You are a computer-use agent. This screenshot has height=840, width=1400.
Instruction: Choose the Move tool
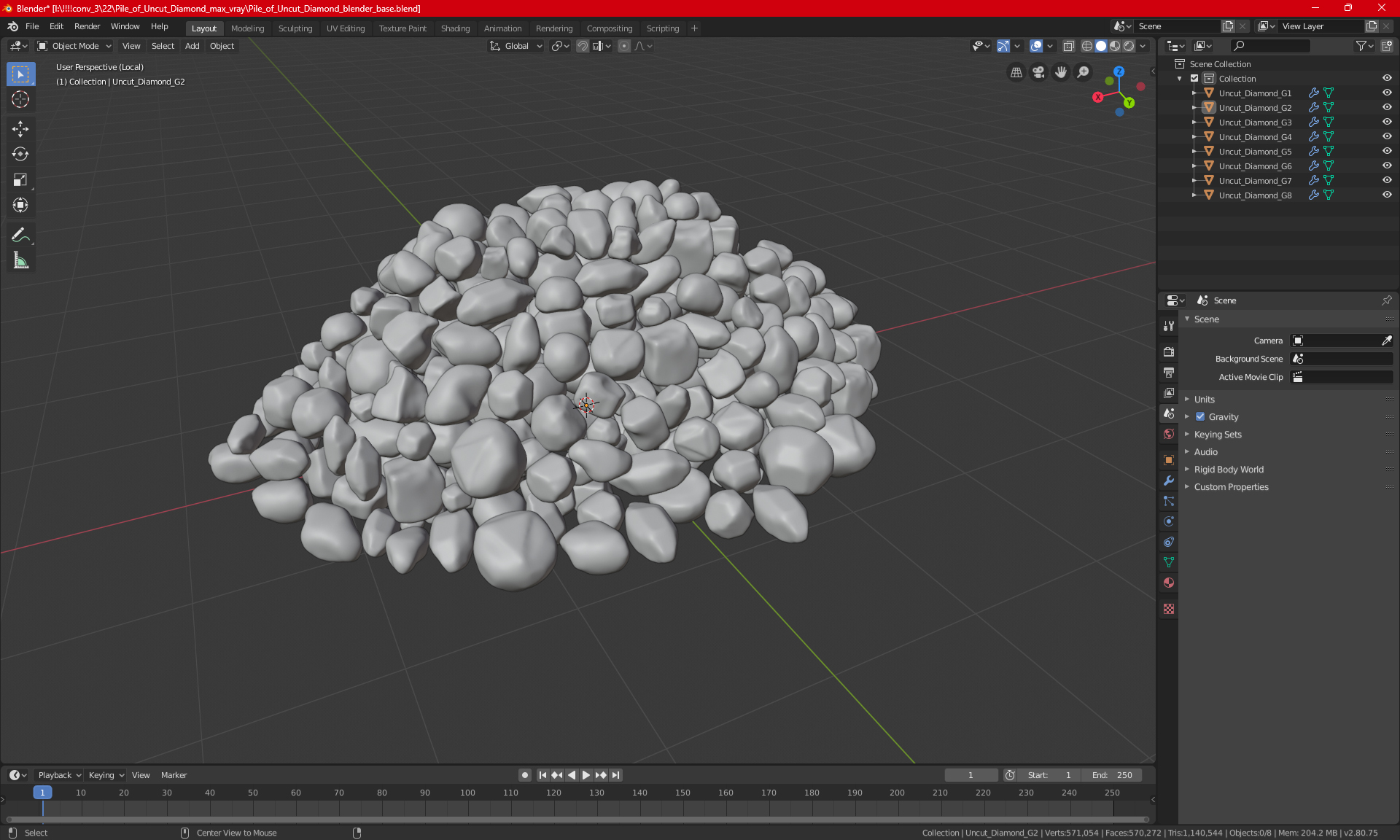20,129
